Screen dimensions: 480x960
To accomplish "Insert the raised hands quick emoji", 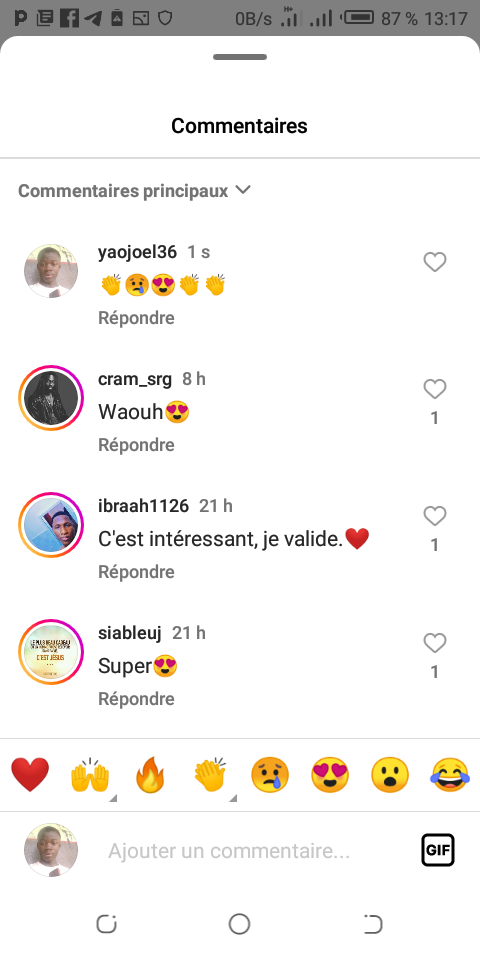I will (x=90, y=775).
